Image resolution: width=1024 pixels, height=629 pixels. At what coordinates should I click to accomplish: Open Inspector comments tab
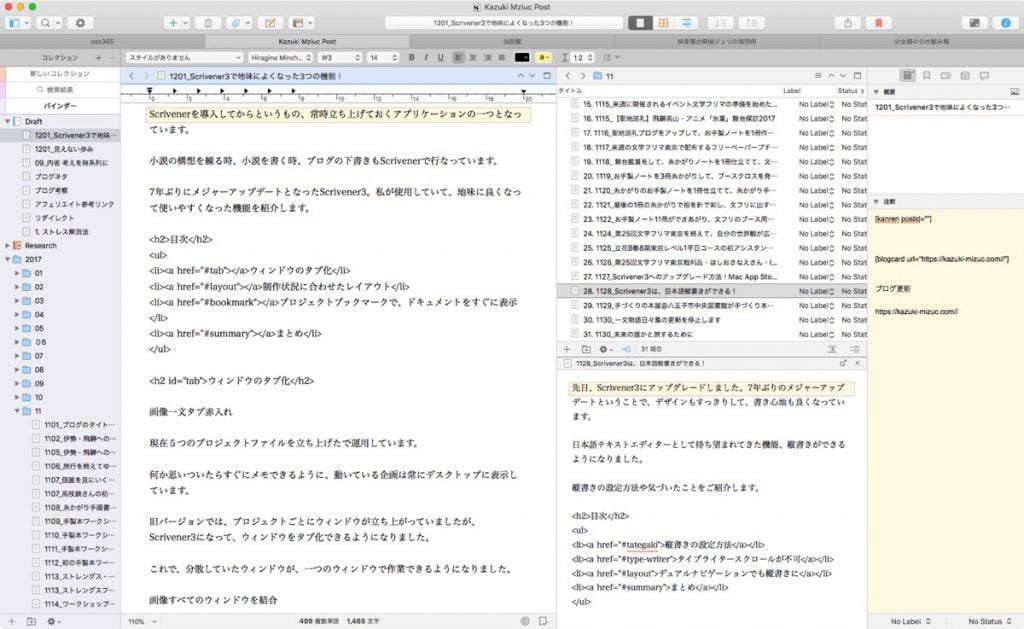984,76
